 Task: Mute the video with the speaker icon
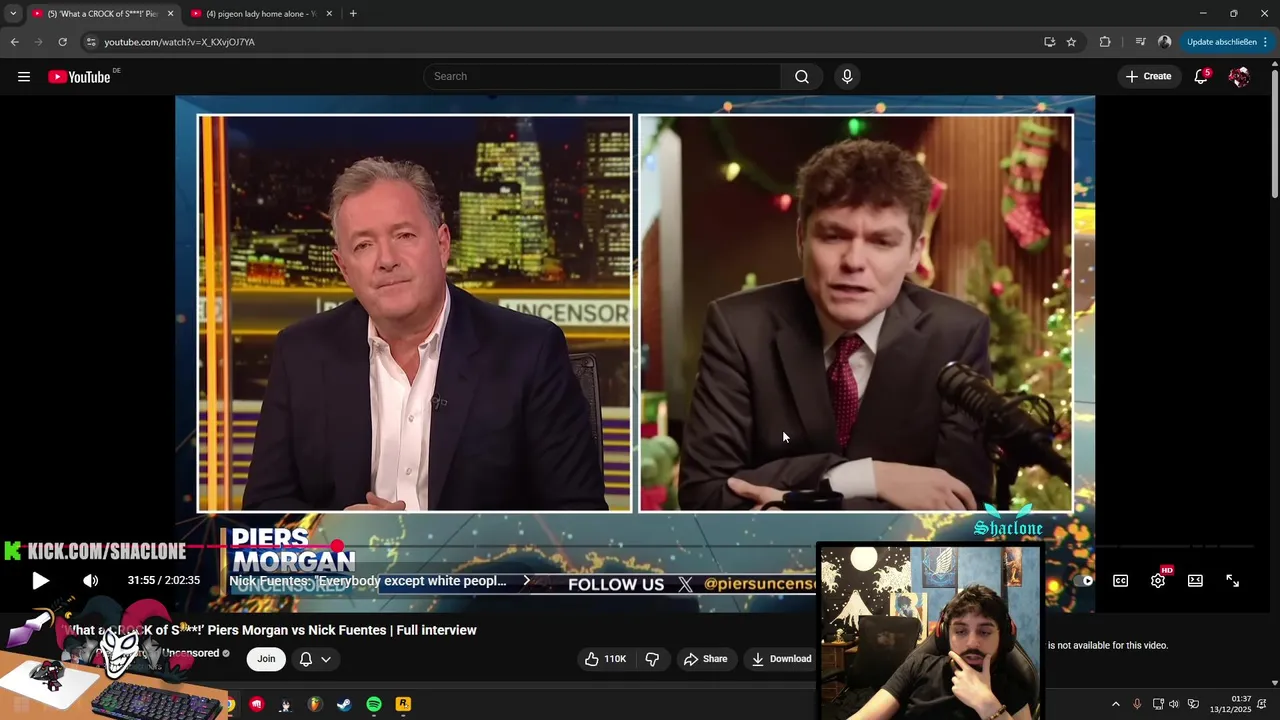90,581
